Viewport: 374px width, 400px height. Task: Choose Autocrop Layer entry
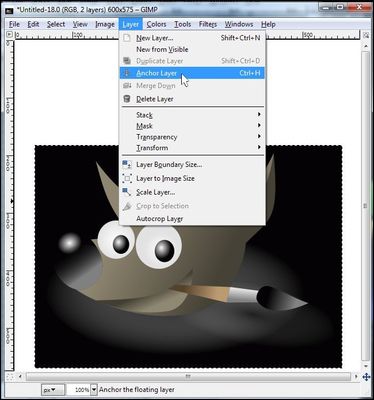point(192,219)
